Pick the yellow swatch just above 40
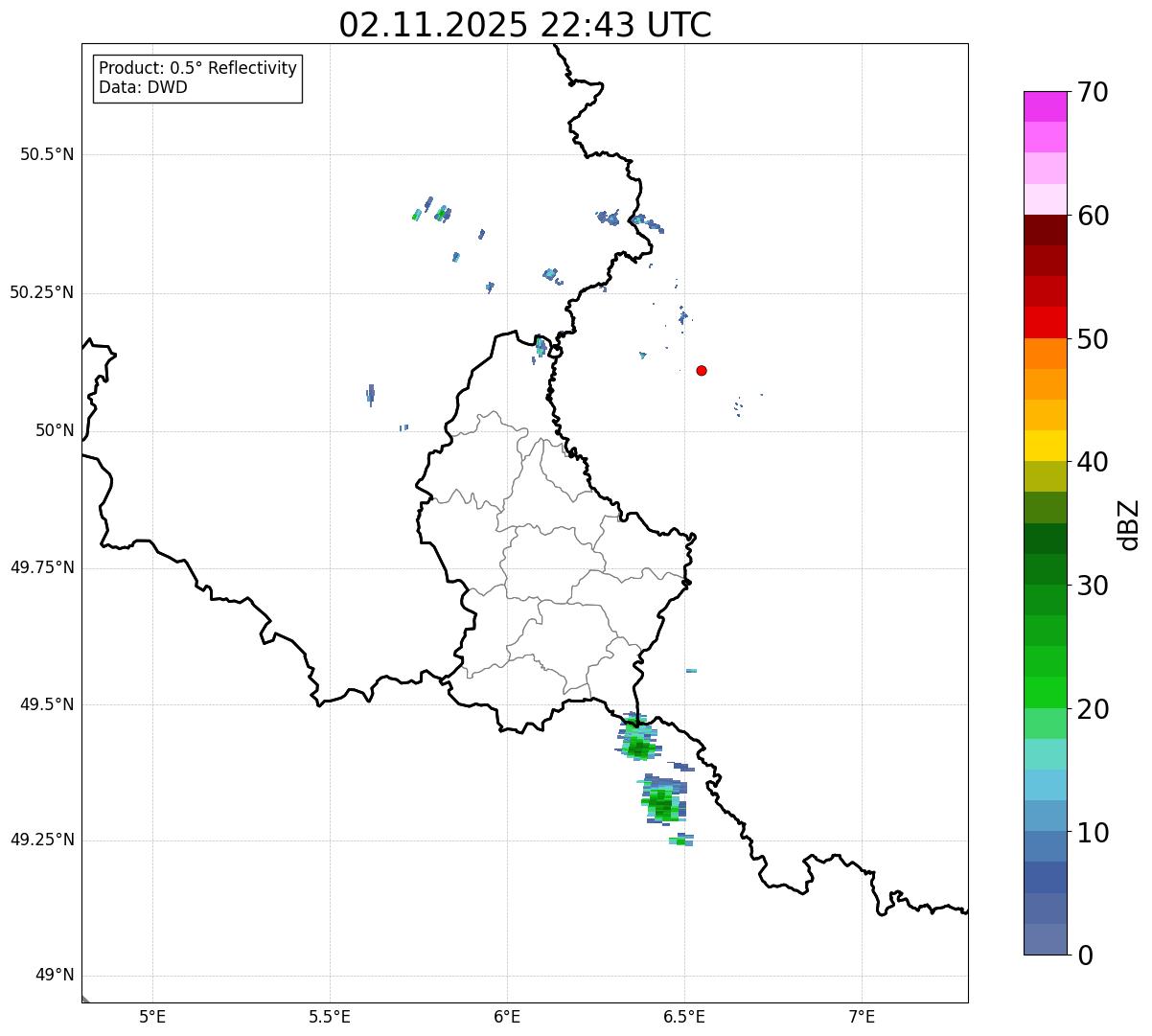The height and width of the screenshot is (1036, 1152). pyautogui.click(x=1045, y=446)
